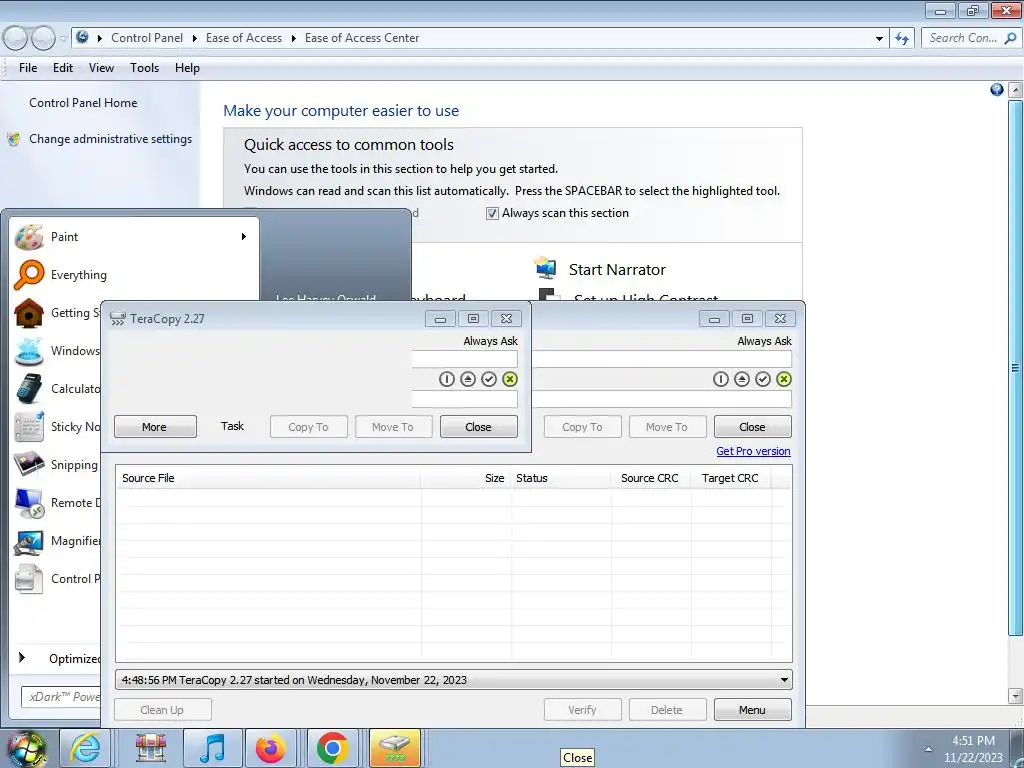Open Control Panel from Start menu list
This screenshot has height=768, width=1024.
pos(57,579)
